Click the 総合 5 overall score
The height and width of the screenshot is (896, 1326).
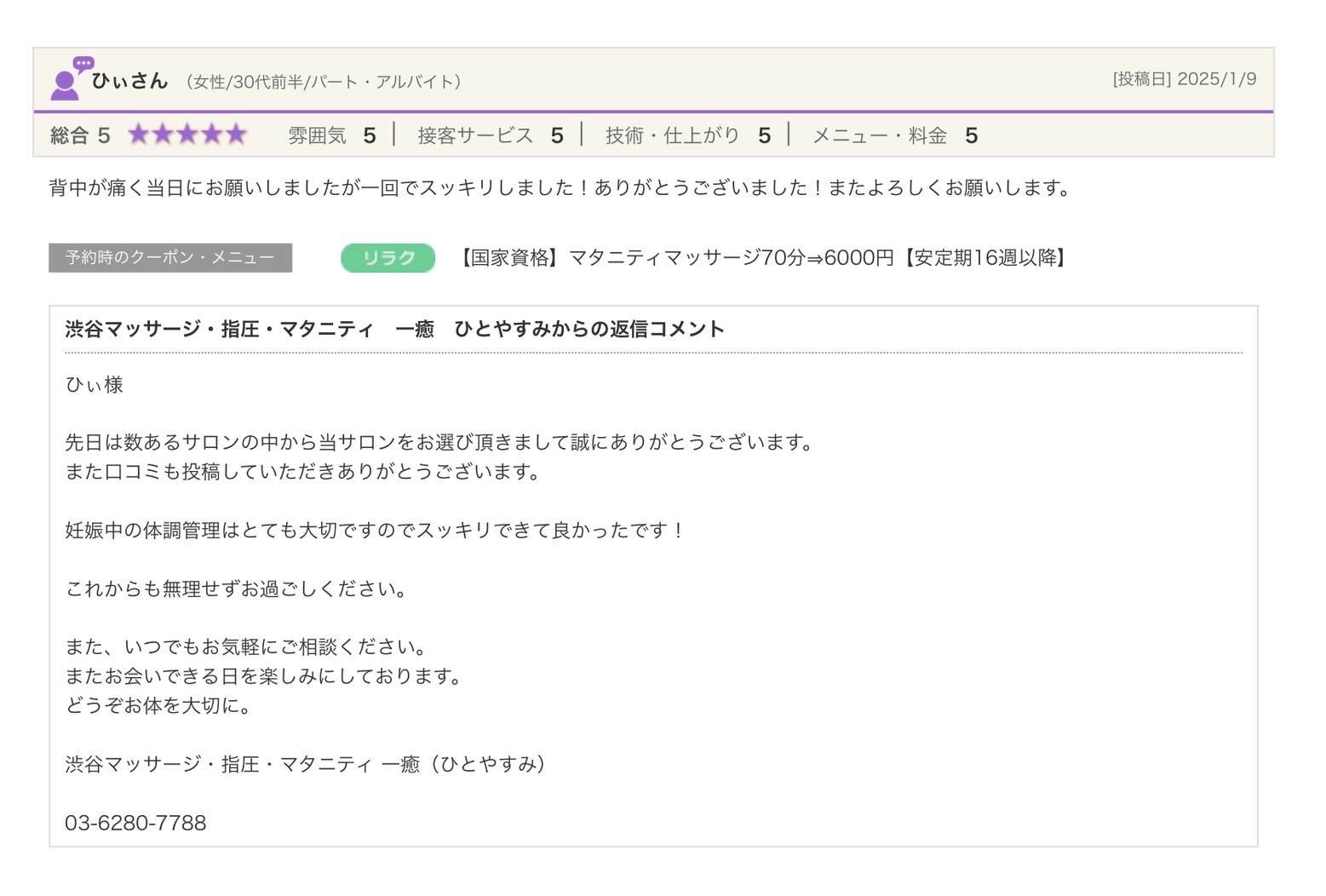pos(80,135)
